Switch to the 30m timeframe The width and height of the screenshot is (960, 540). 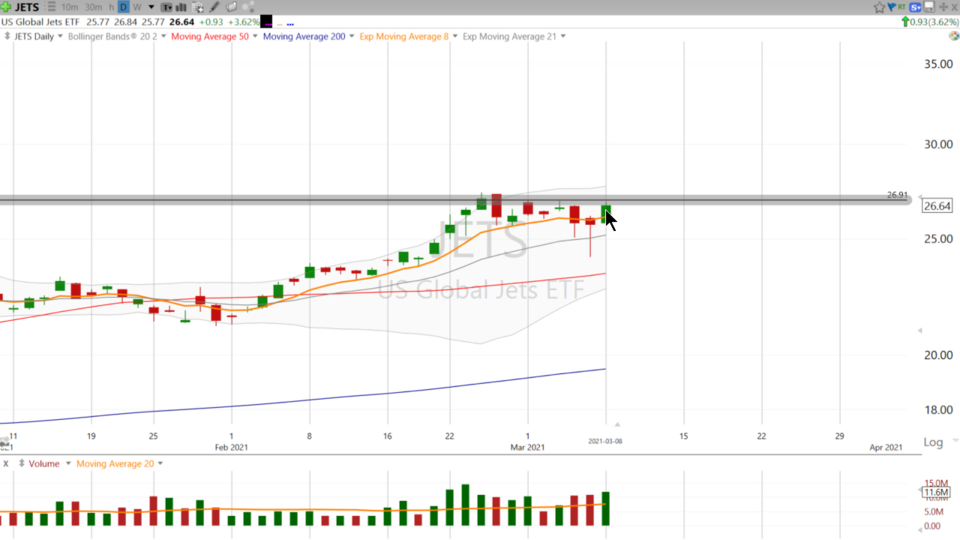click(x=94, y=7)
